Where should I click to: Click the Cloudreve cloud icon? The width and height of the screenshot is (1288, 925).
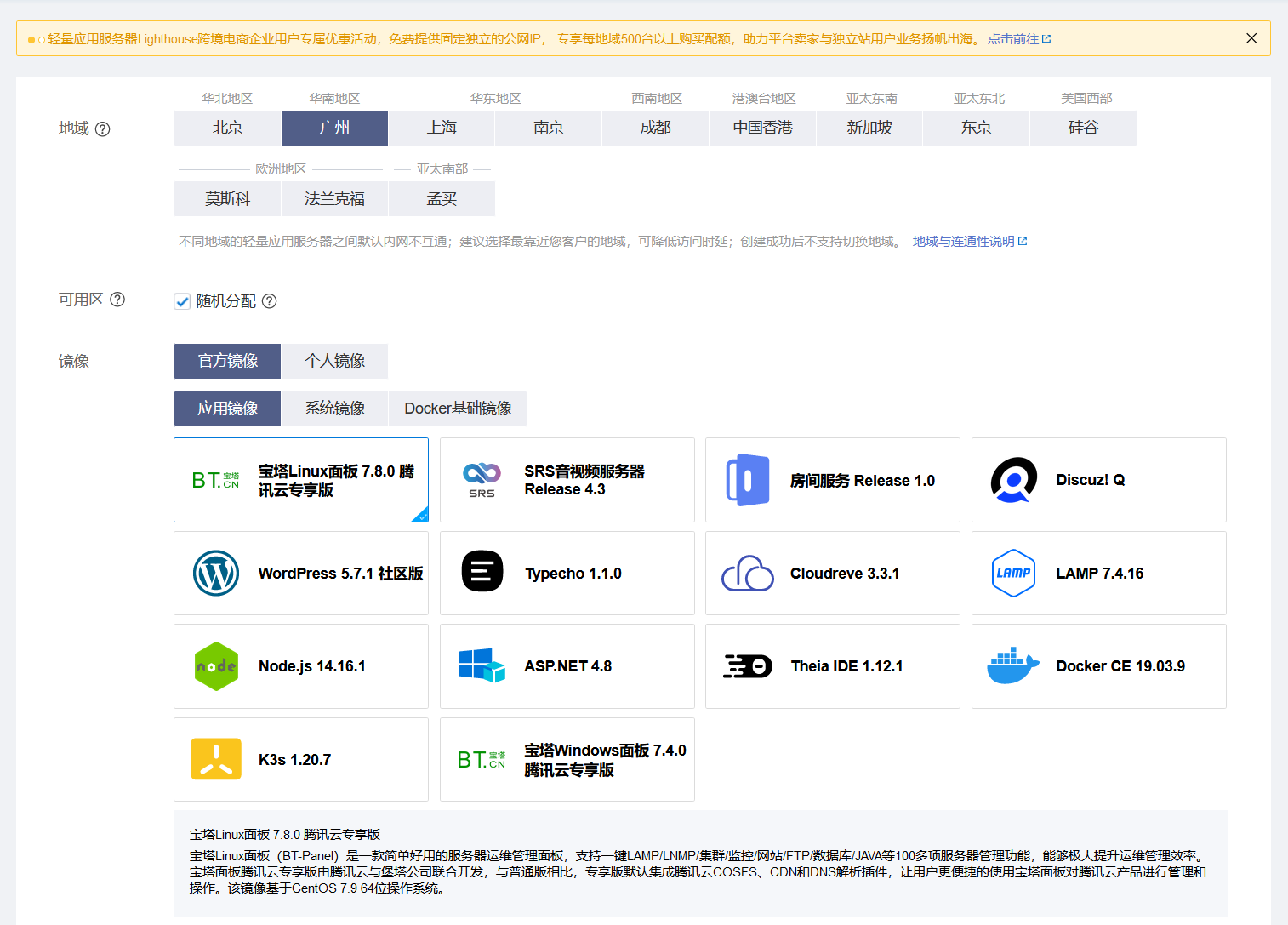[748, 573]
